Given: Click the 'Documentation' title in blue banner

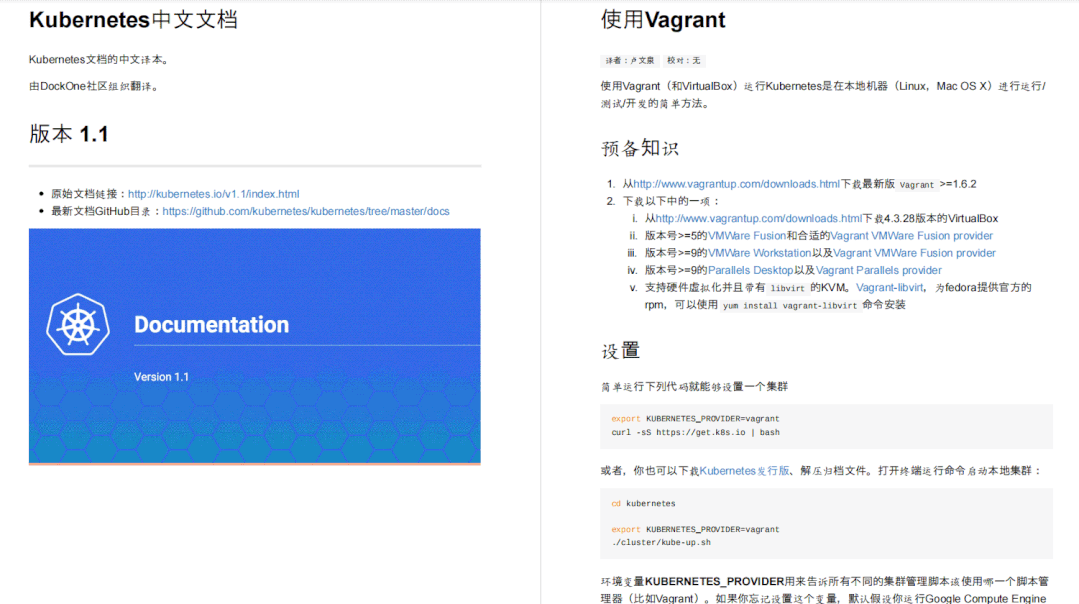Looking at the screenshot, I should point(211,324).
